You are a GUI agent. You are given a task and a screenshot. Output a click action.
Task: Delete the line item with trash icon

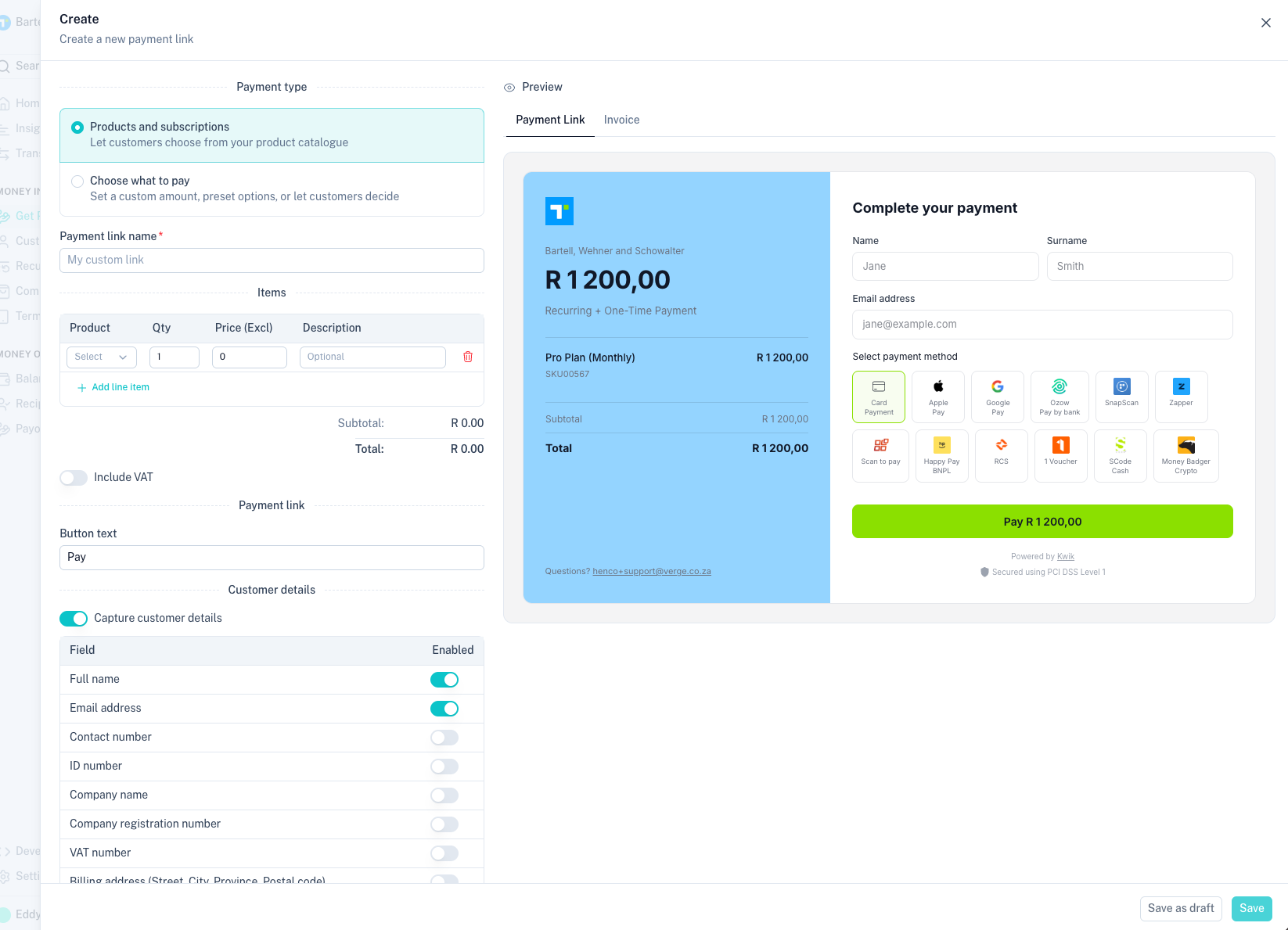point(468,357)
